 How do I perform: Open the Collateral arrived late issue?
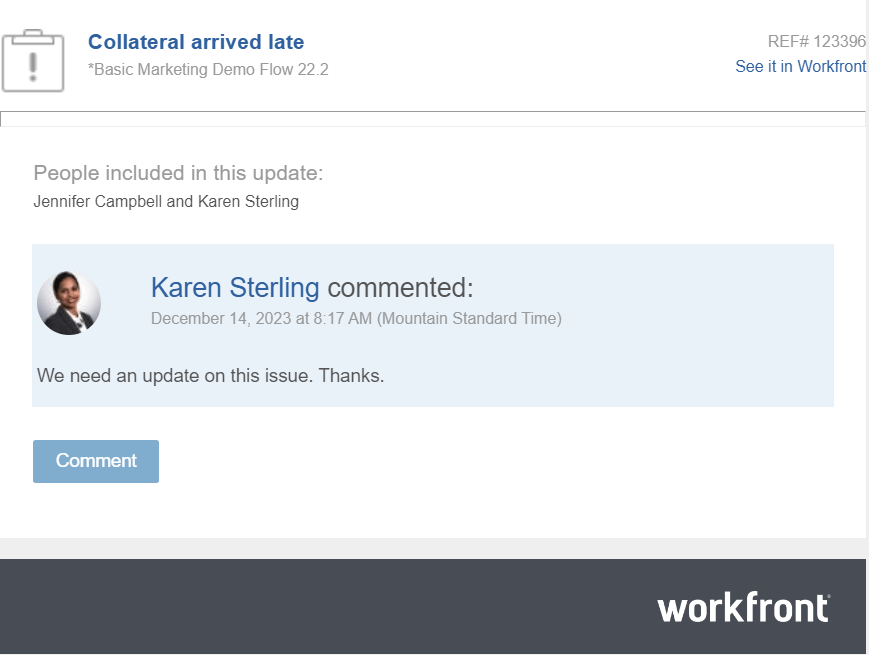(x=195, y=42)
